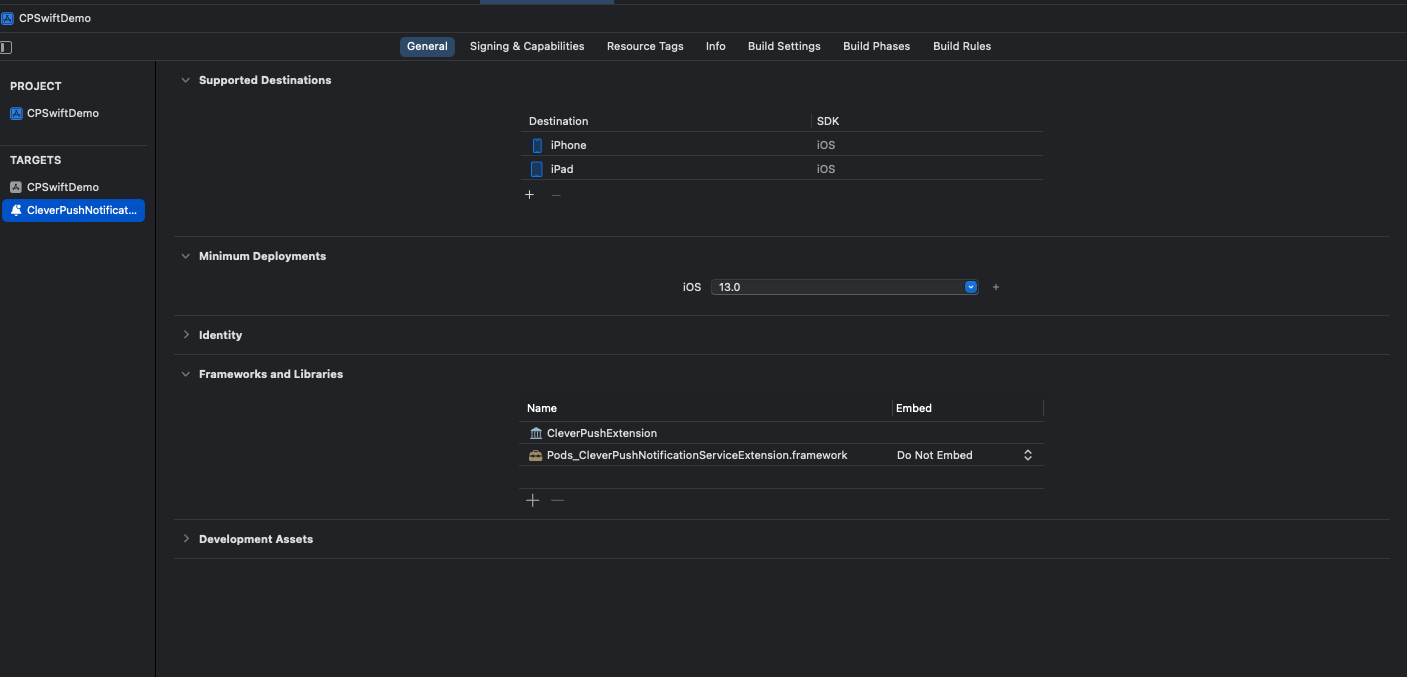Collapse the Frameworks and Libraries section
The width and height of the screenshot is (1407, 677).
pos(185,374)
